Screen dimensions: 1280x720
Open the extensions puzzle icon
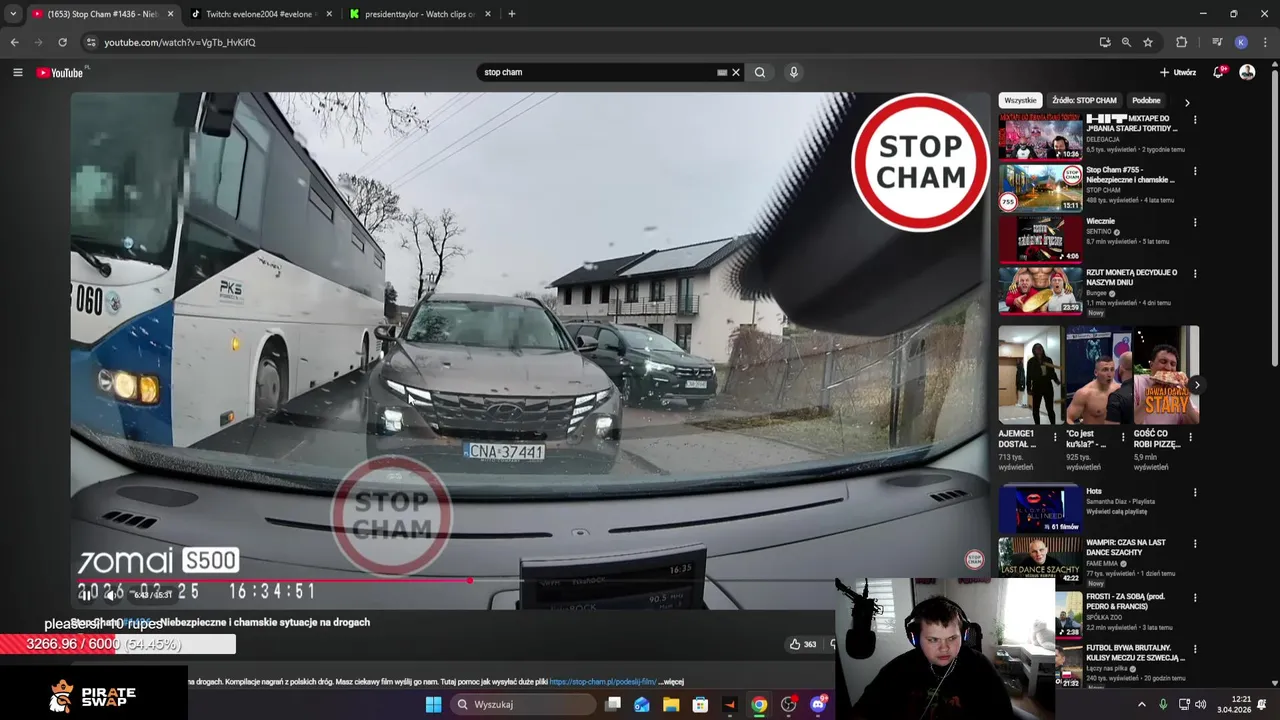(1181, 42)
